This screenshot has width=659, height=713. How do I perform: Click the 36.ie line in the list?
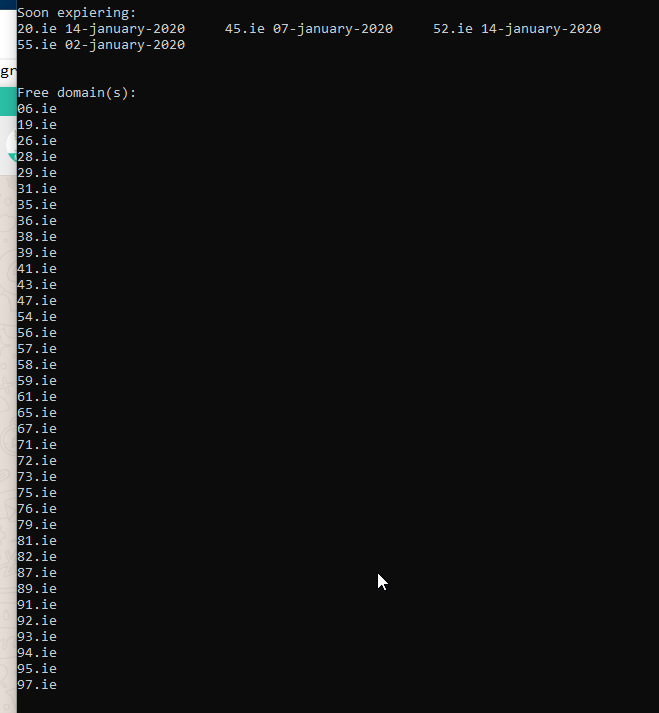37,221
